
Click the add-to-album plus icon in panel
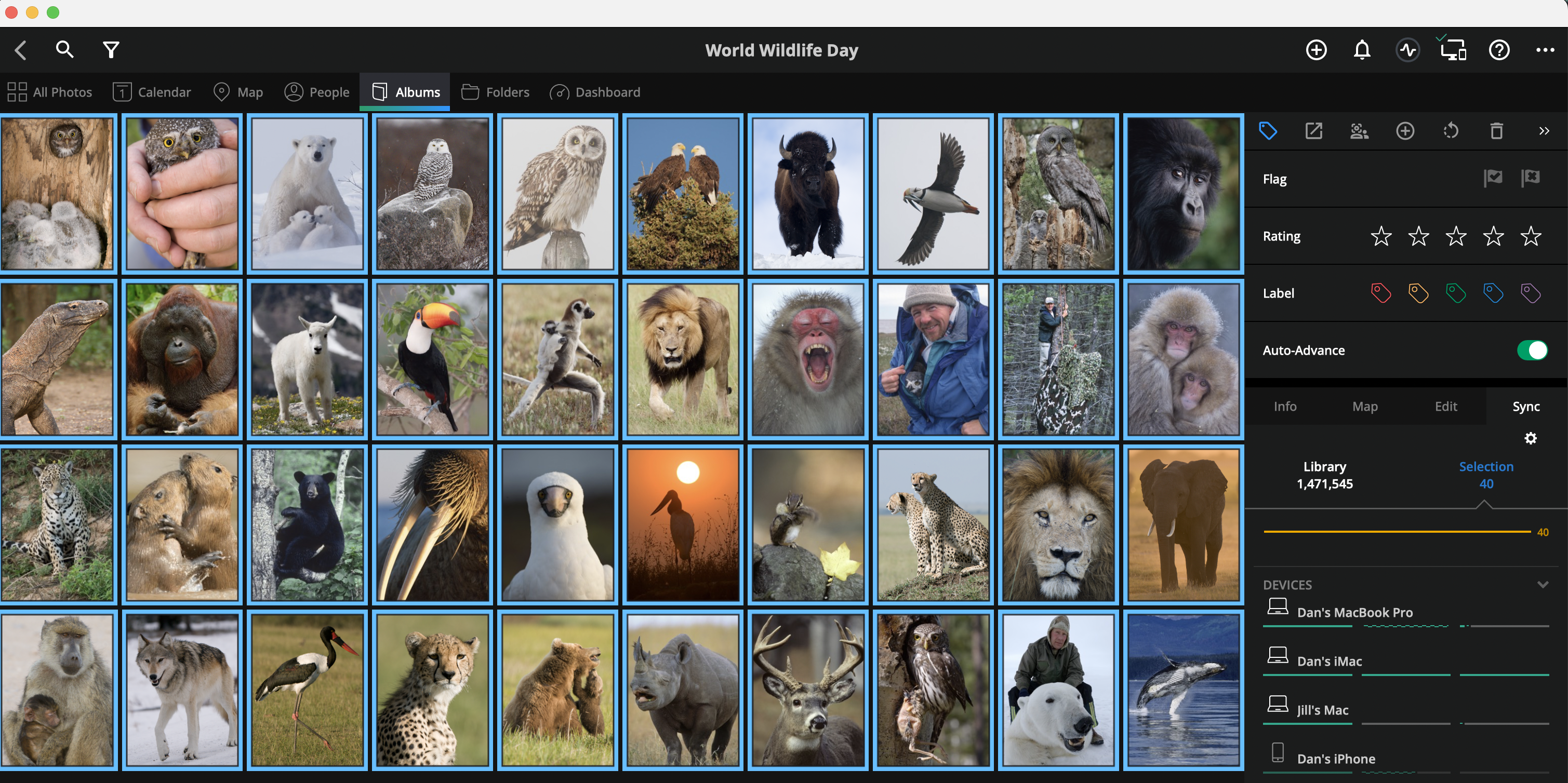1405,131
